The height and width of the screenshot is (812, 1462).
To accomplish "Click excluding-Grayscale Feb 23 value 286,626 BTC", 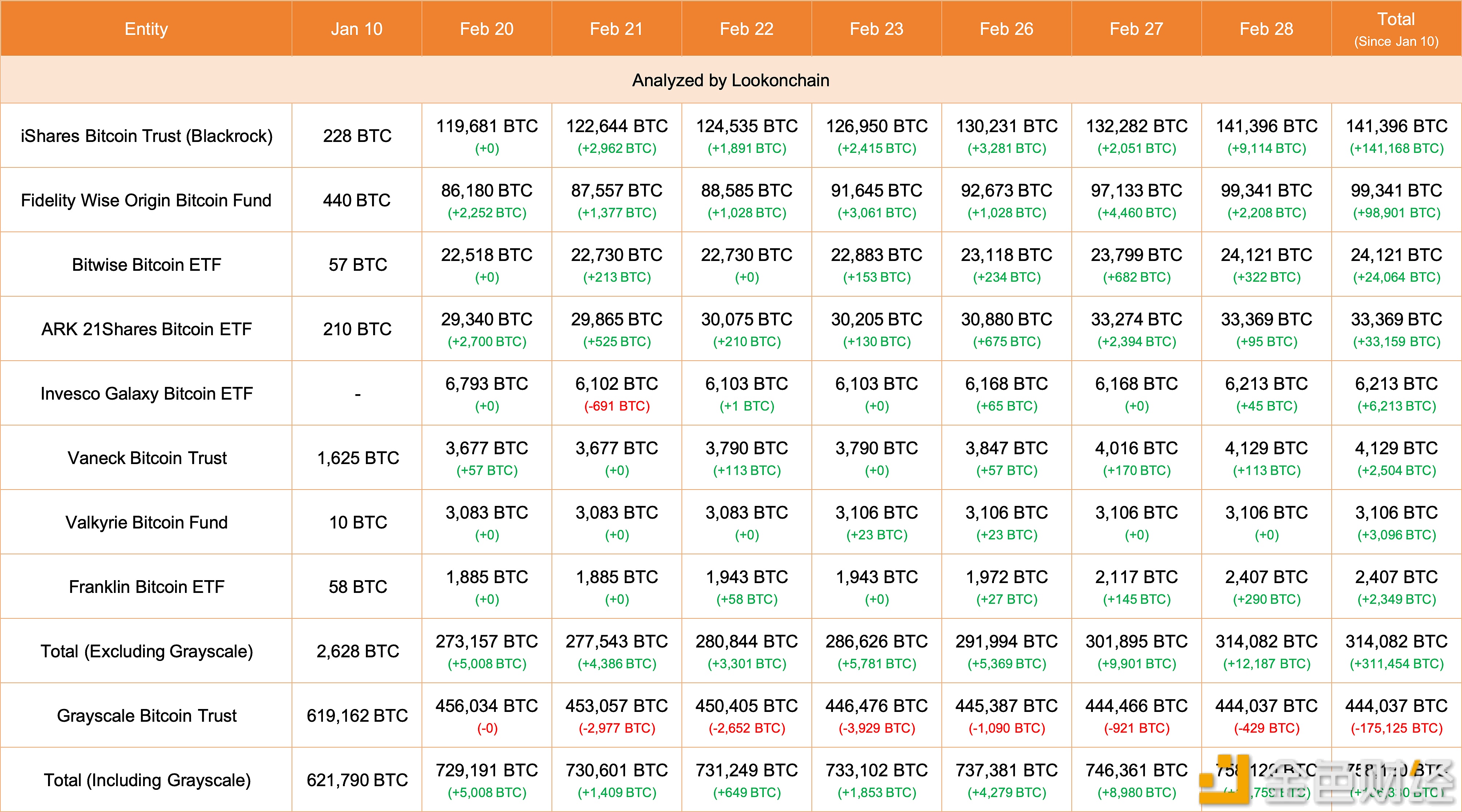I will pos(877,642).
